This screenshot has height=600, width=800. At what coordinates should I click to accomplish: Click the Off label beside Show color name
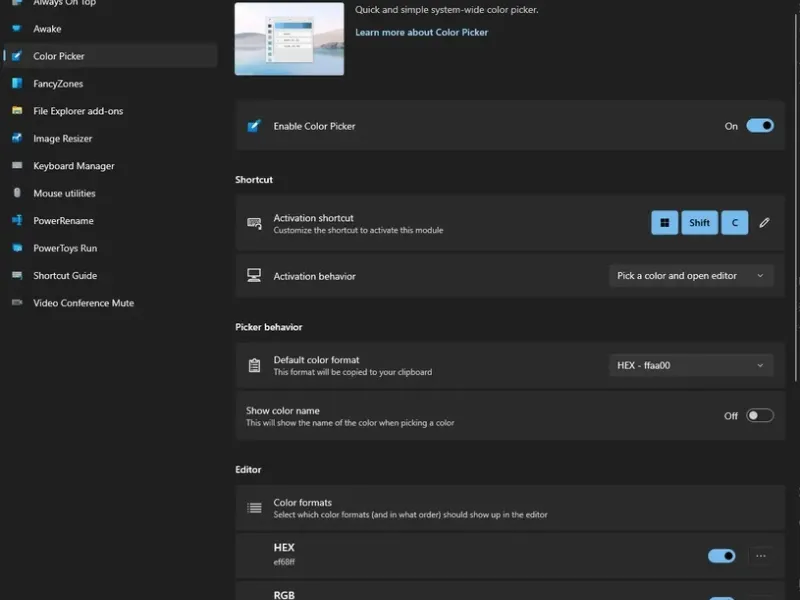pyautogui.click(x=731, y=416)
